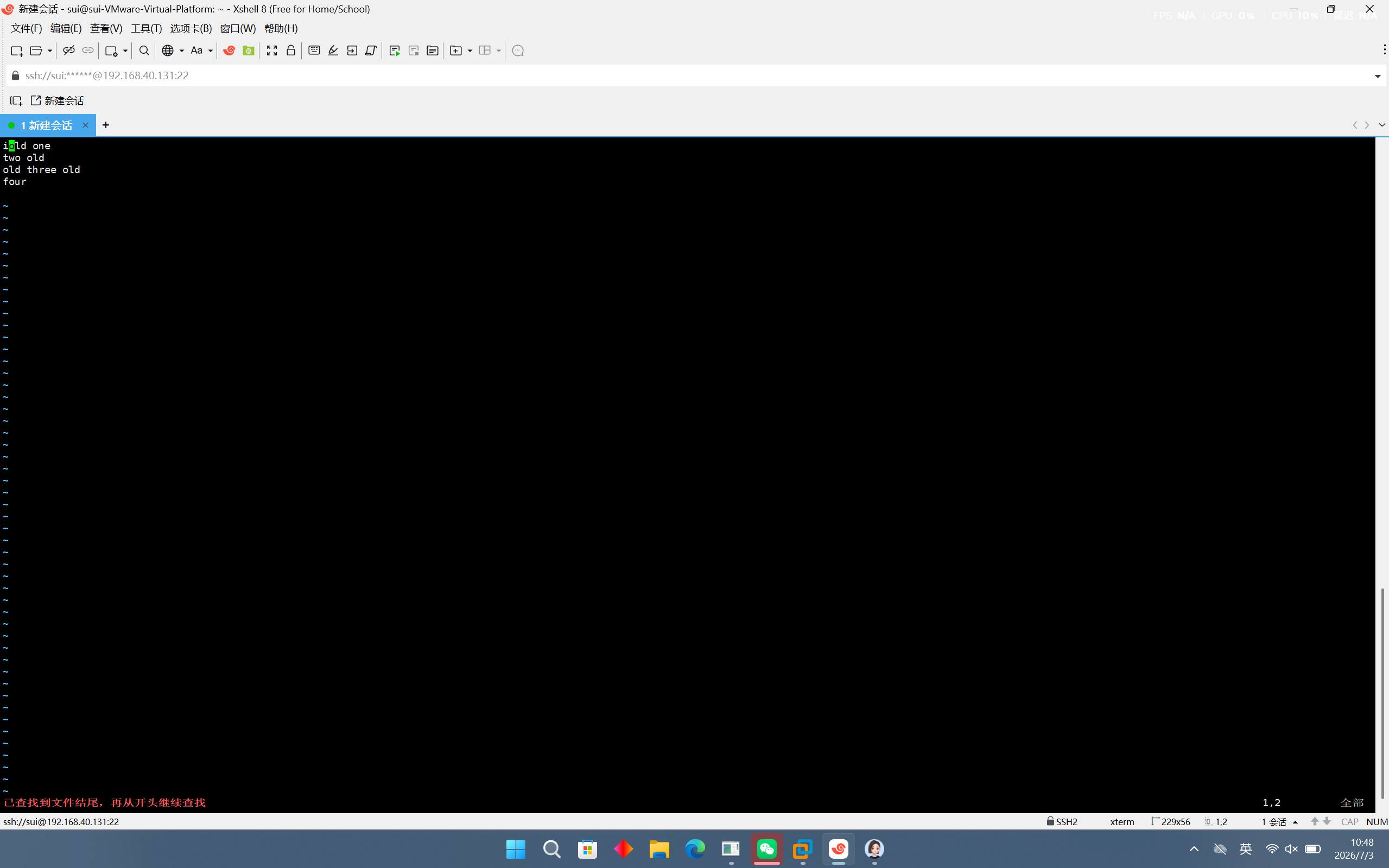Click the highlight pen icon
This screenshot has width=1389, height=868.
click(333, 50)
